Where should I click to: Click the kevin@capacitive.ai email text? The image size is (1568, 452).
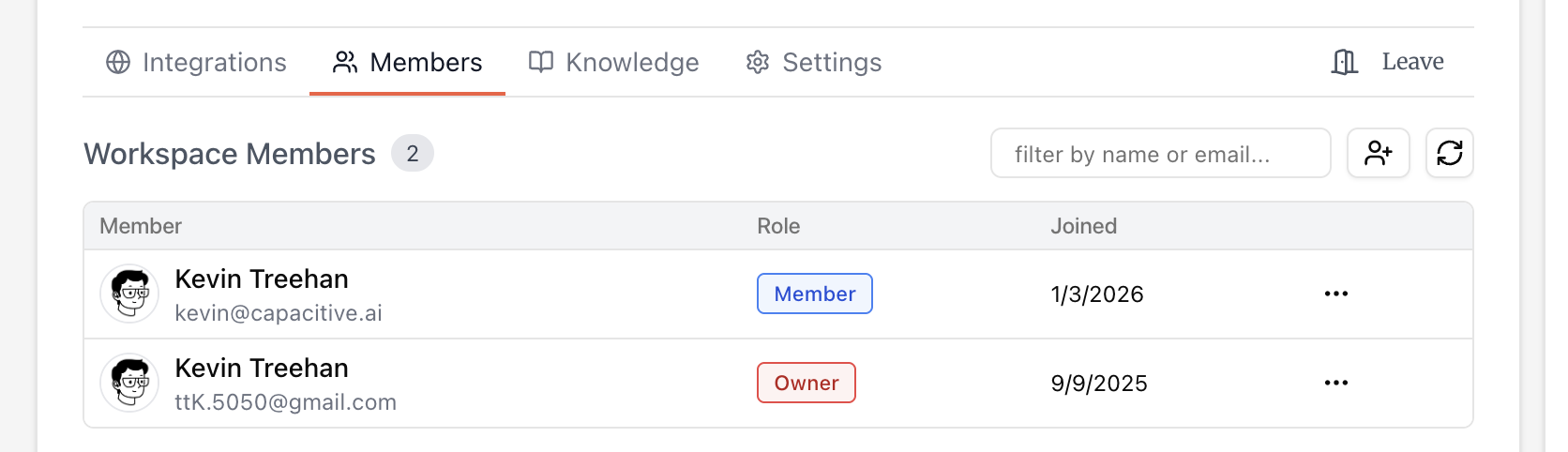pyautogui.click(x=279, y=313)
